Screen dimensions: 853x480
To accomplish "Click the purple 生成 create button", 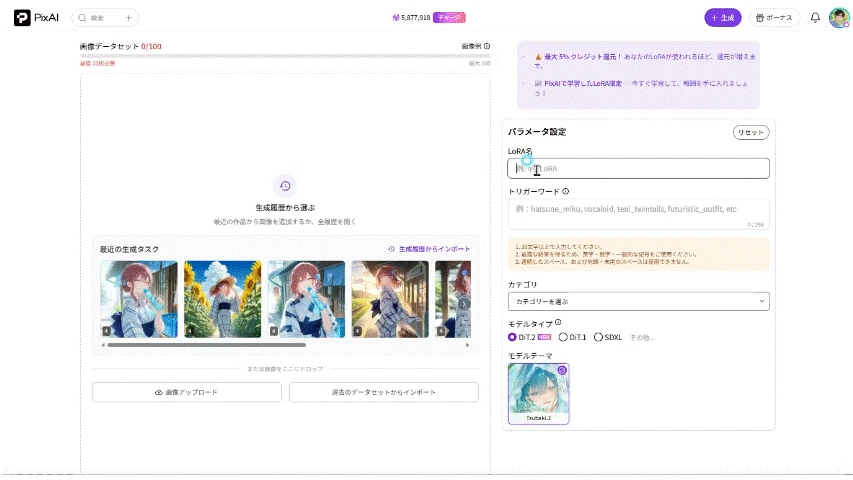I will pyautogui.click(x=722, y=17).
